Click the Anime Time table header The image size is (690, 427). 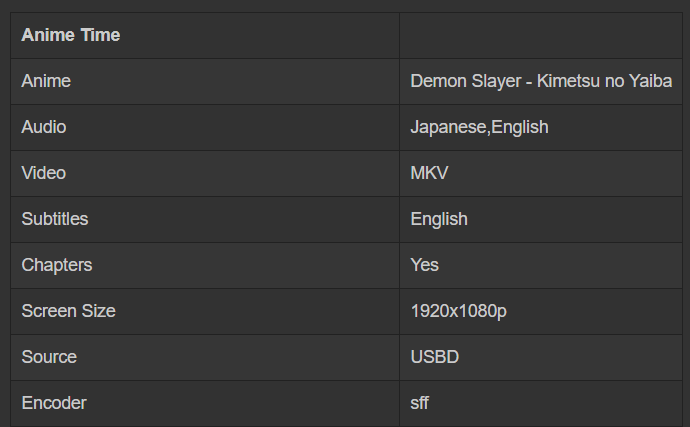click(x=70, y=35)
